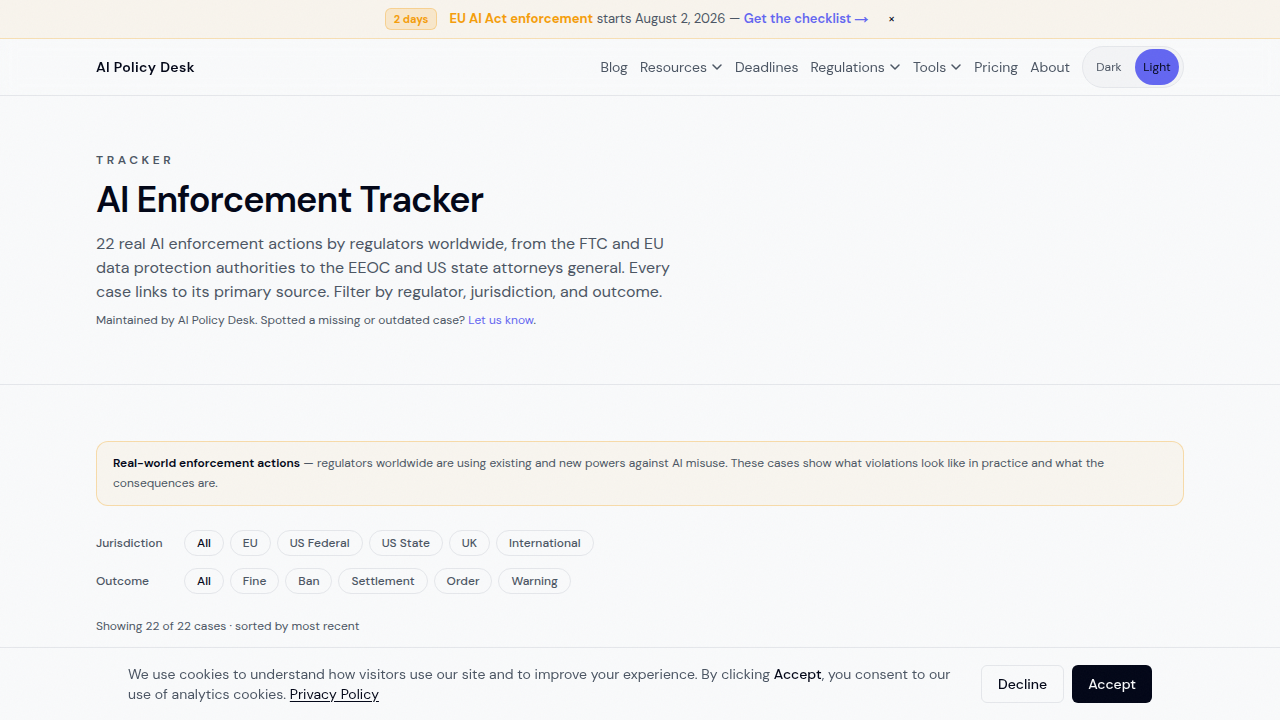Select All in Outcome filter

click(x=204, y=581)
